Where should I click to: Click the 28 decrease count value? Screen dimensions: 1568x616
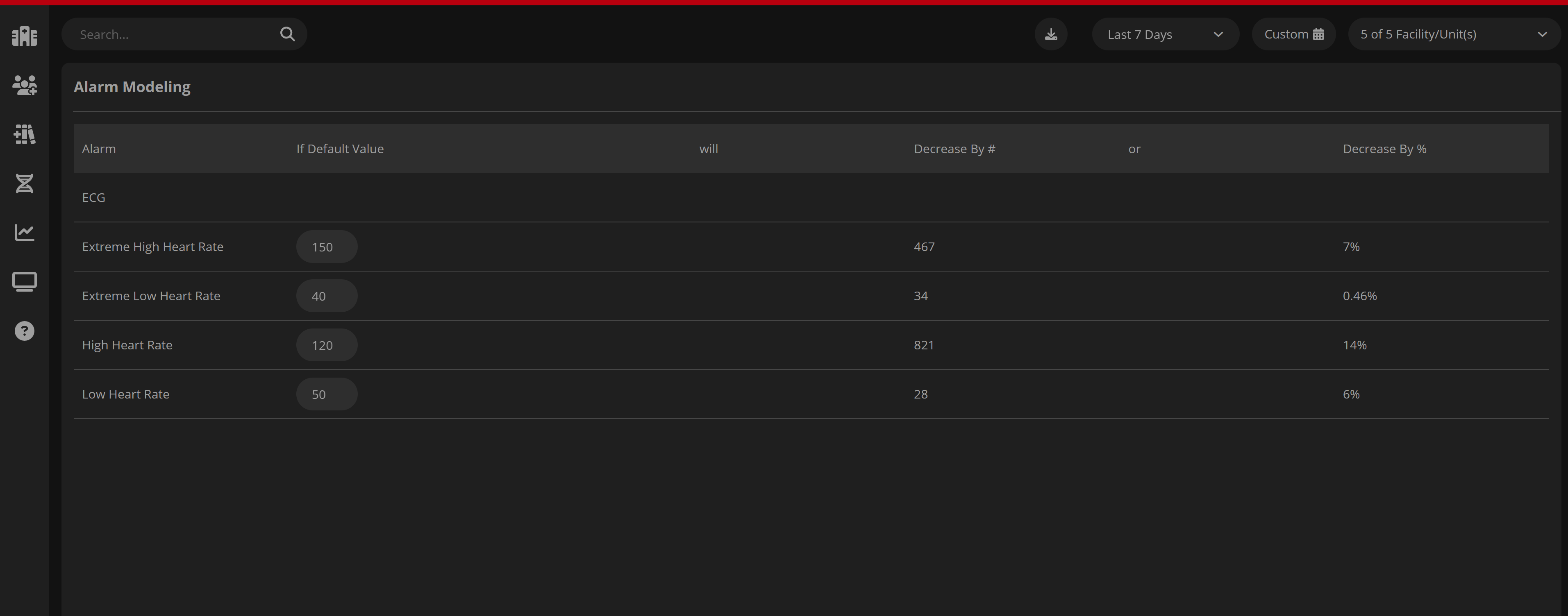pos(921,394)
